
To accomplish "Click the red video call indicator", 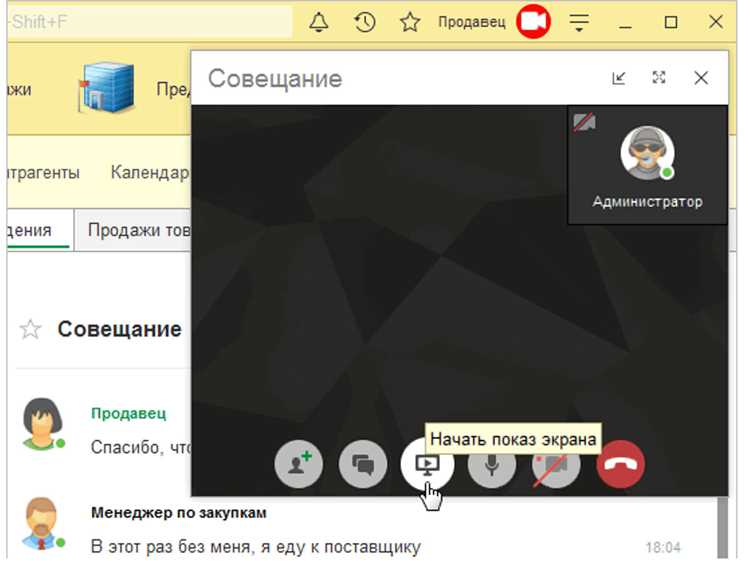I will coord(533,22).
